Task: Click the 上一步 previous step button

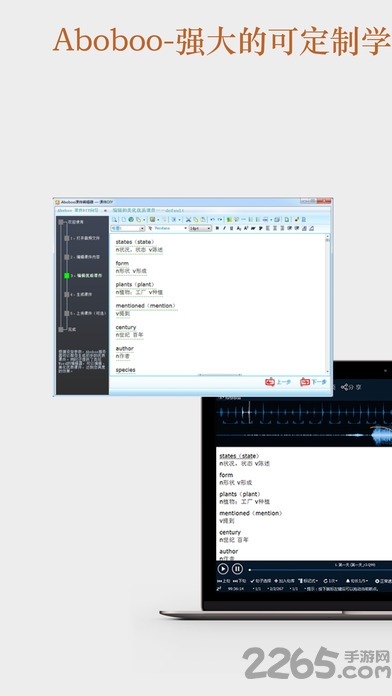Action: click(278, 382)
